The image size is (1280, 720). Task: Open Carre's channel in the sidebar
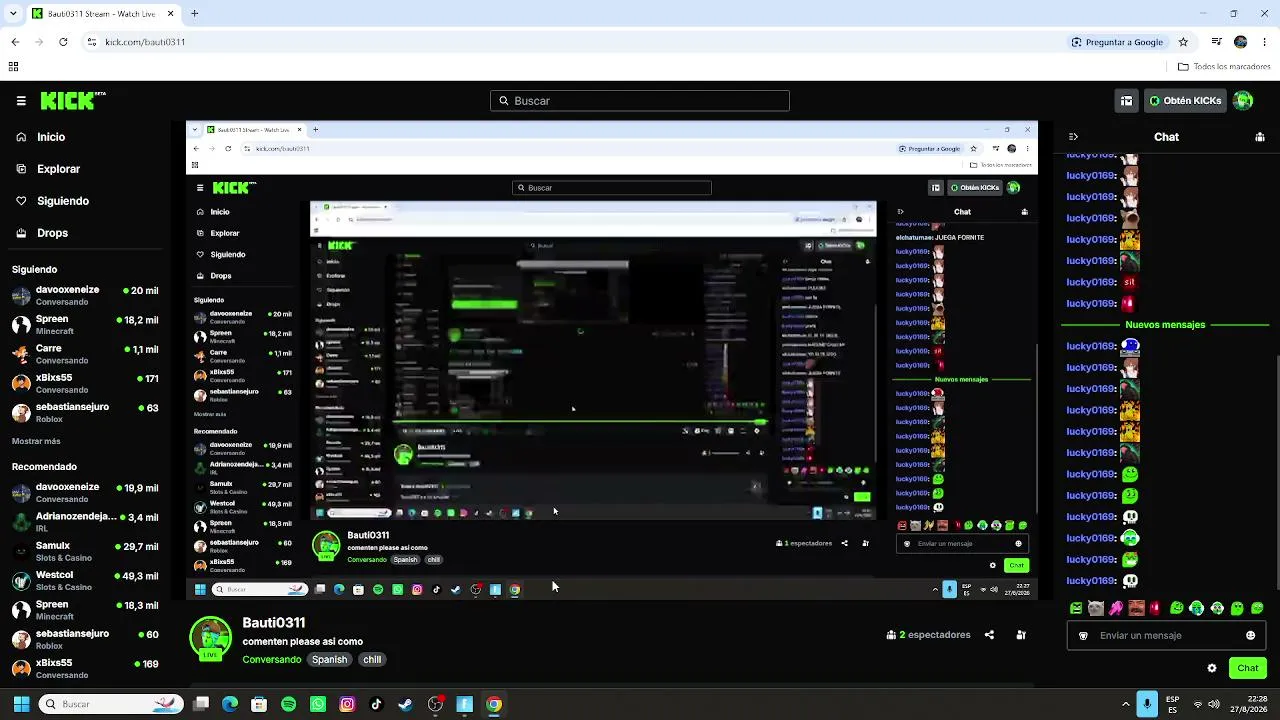[x=85, y=355]
